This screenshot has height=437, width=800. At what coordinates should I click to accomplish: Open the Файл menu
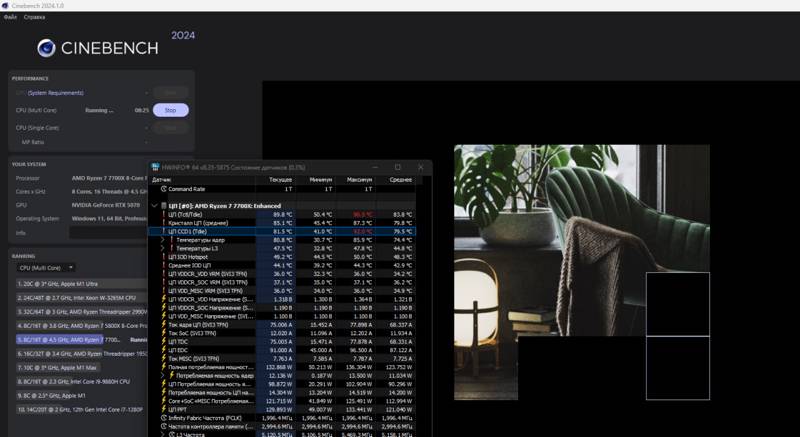pos(10,17)
